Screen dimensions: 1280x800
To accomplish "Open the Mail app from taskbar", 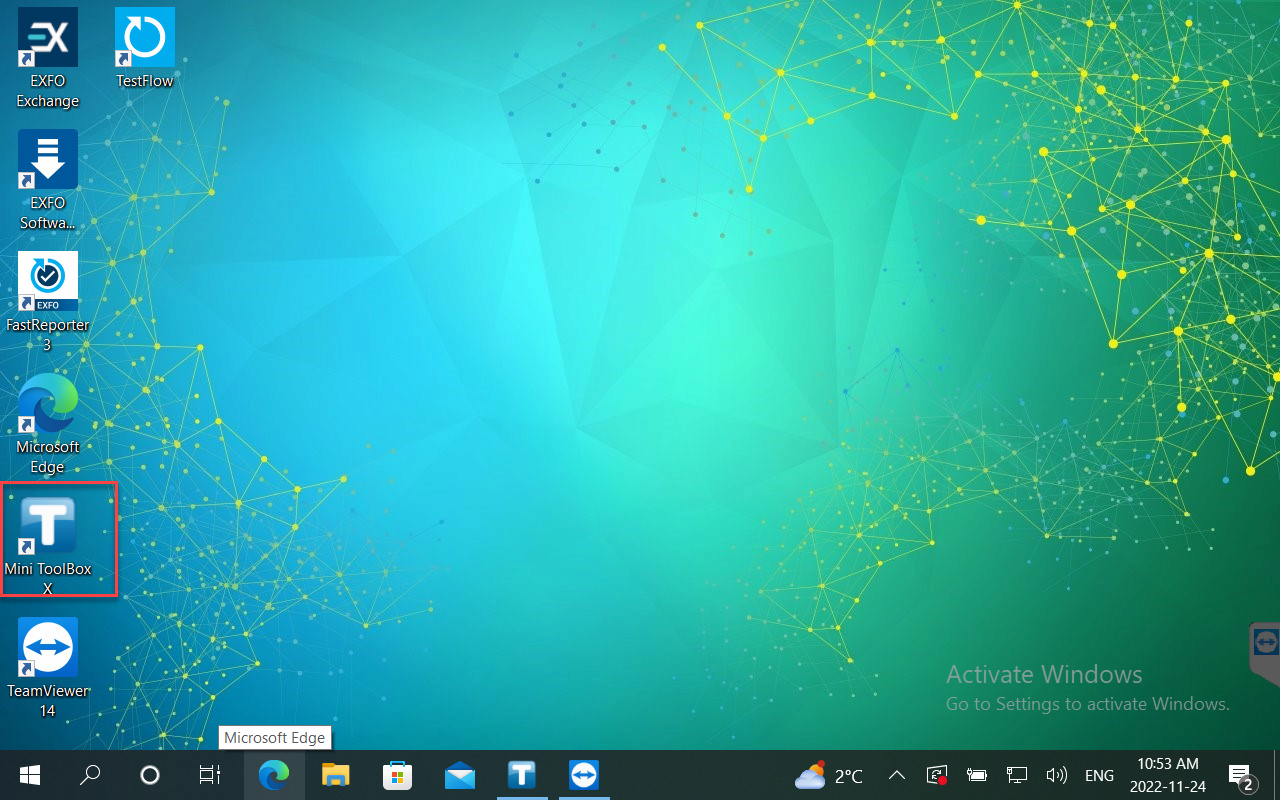I will 460,775.
